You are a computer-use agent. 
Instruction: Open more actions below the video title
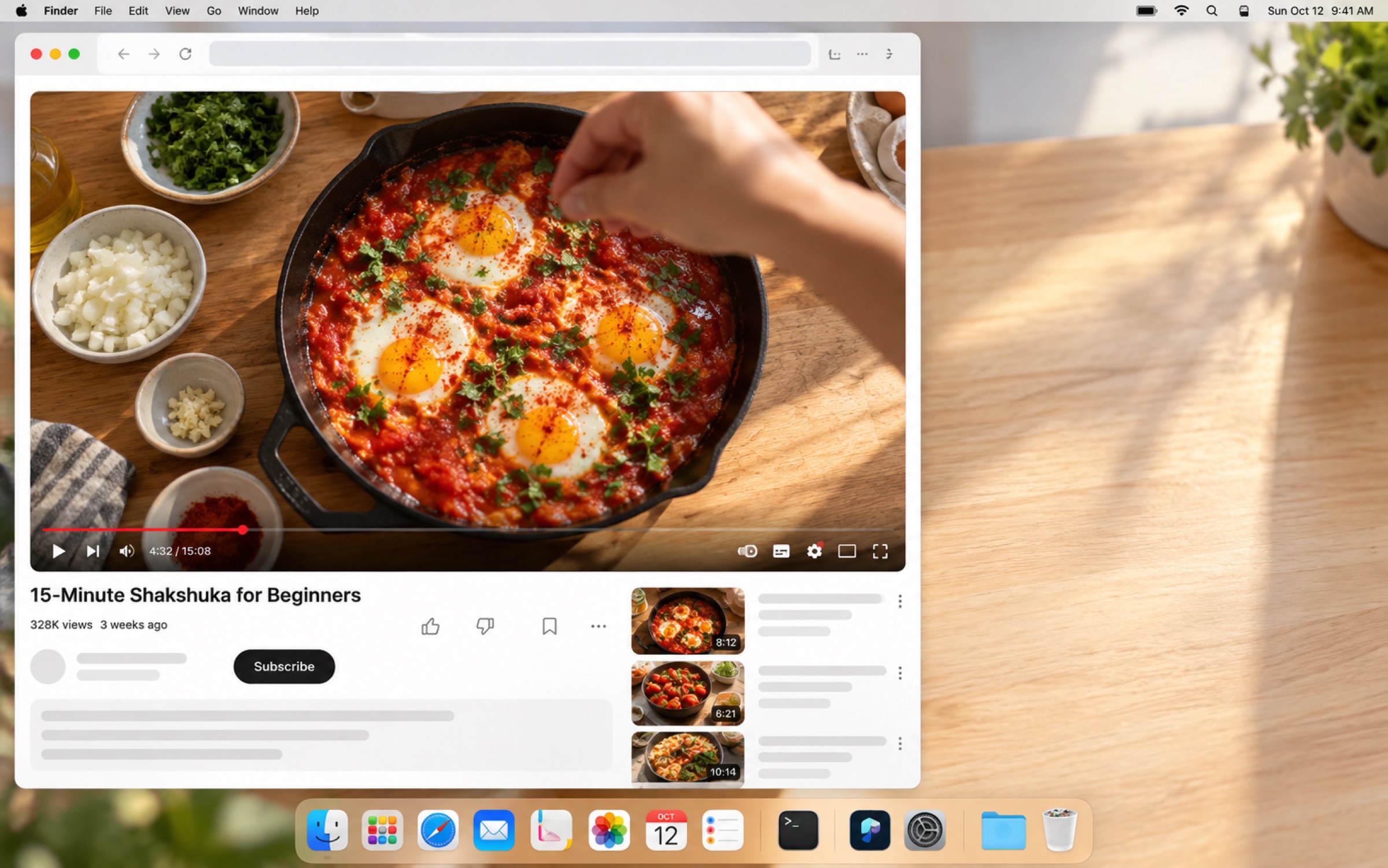pos(599,626)
